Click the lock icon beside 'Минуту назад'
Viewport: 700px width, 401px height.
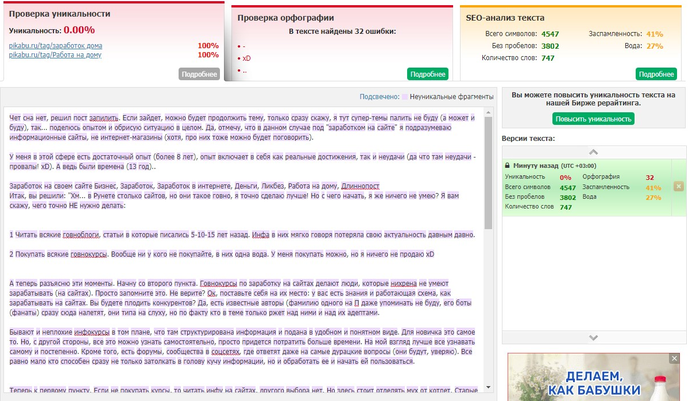pyautogui.click(x=509, y=164)
